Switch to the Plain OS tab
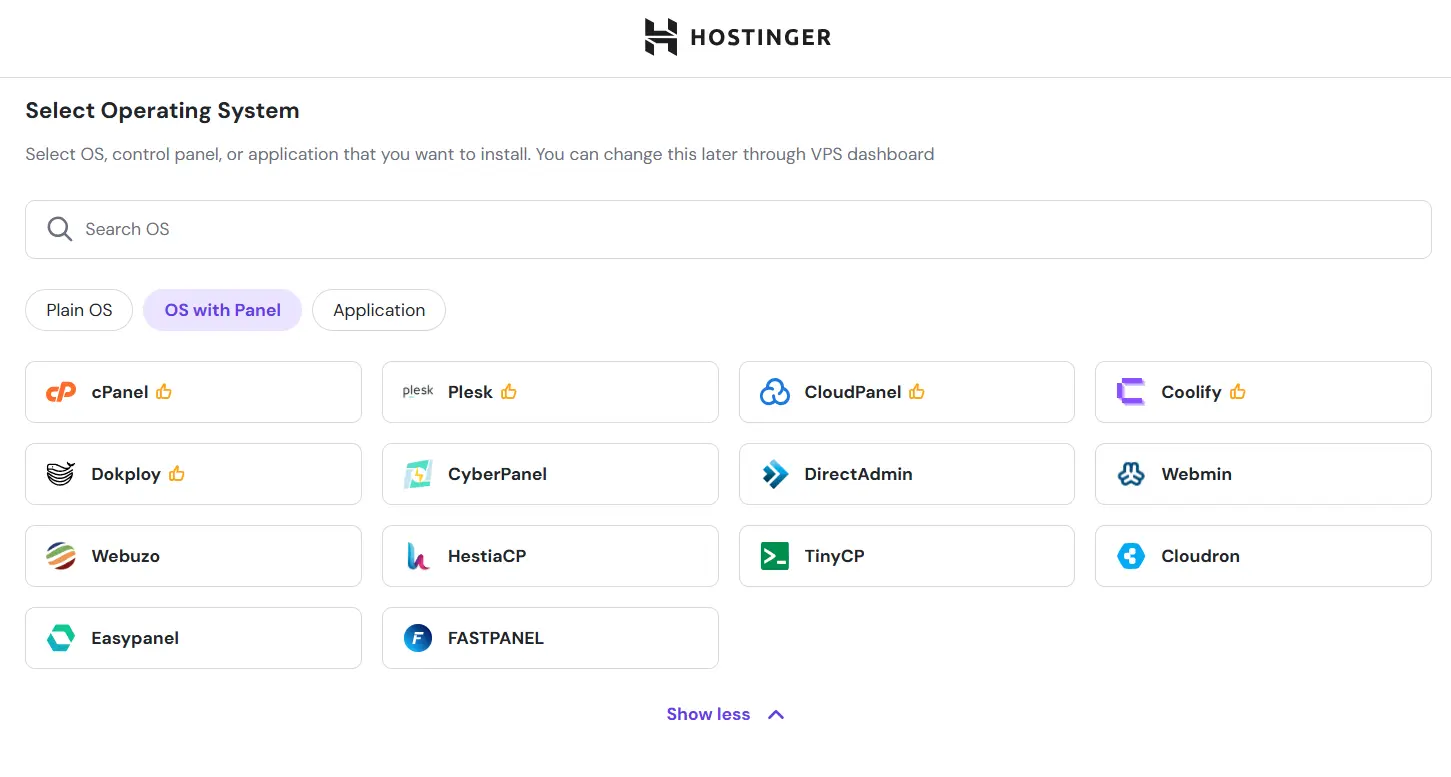 [79, 310]
